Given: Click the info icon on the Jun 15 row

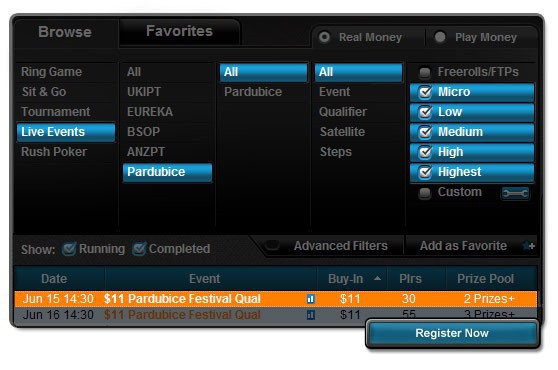Looking at the screenshot, I should (x=311, y=299).
